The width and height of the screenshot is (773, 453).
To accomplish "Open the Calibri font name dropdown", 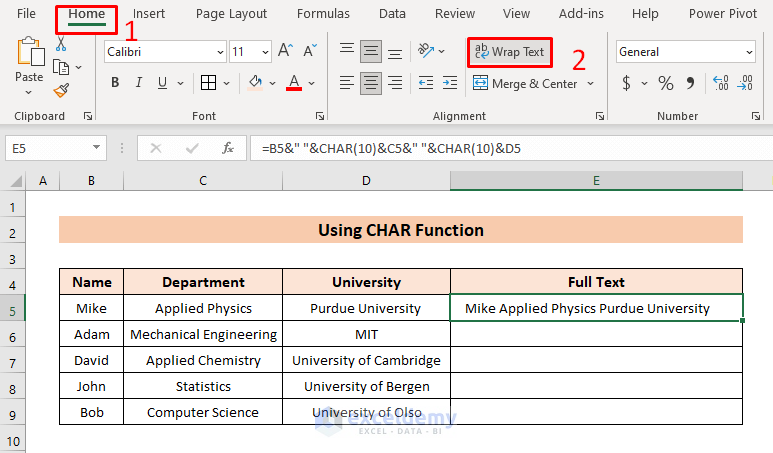I will click(x=220, y=52).
